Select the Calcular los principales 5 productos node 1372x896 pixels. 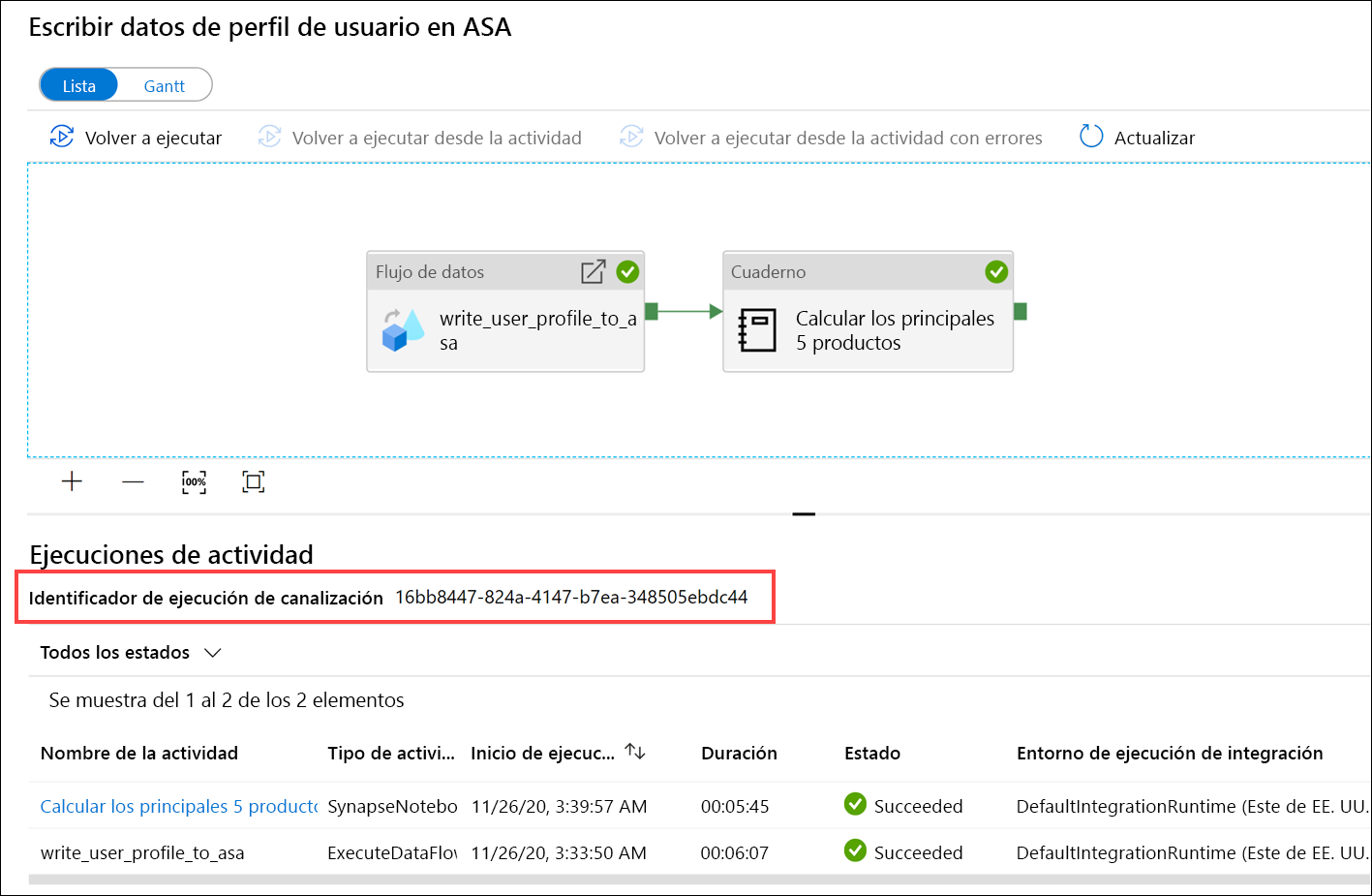(x=868, y=312)
